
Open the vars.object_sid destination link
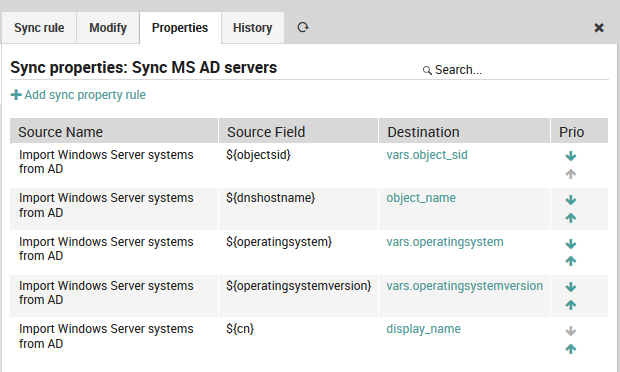tap(427, 155)
